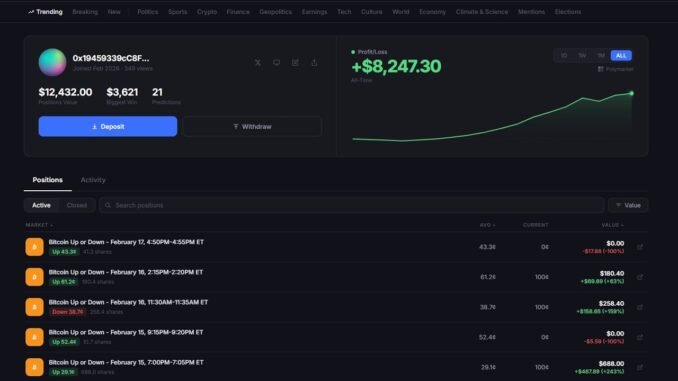Share the February 15 9:15PM position
This screenshot has height=381, width=678.
tap(640, 337)
